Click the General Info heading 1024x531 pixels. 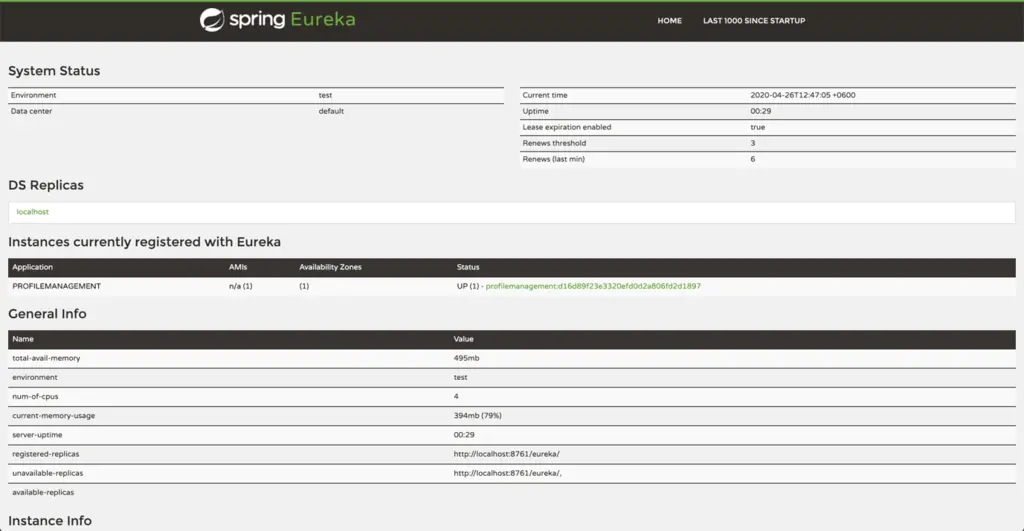[47, 314]
